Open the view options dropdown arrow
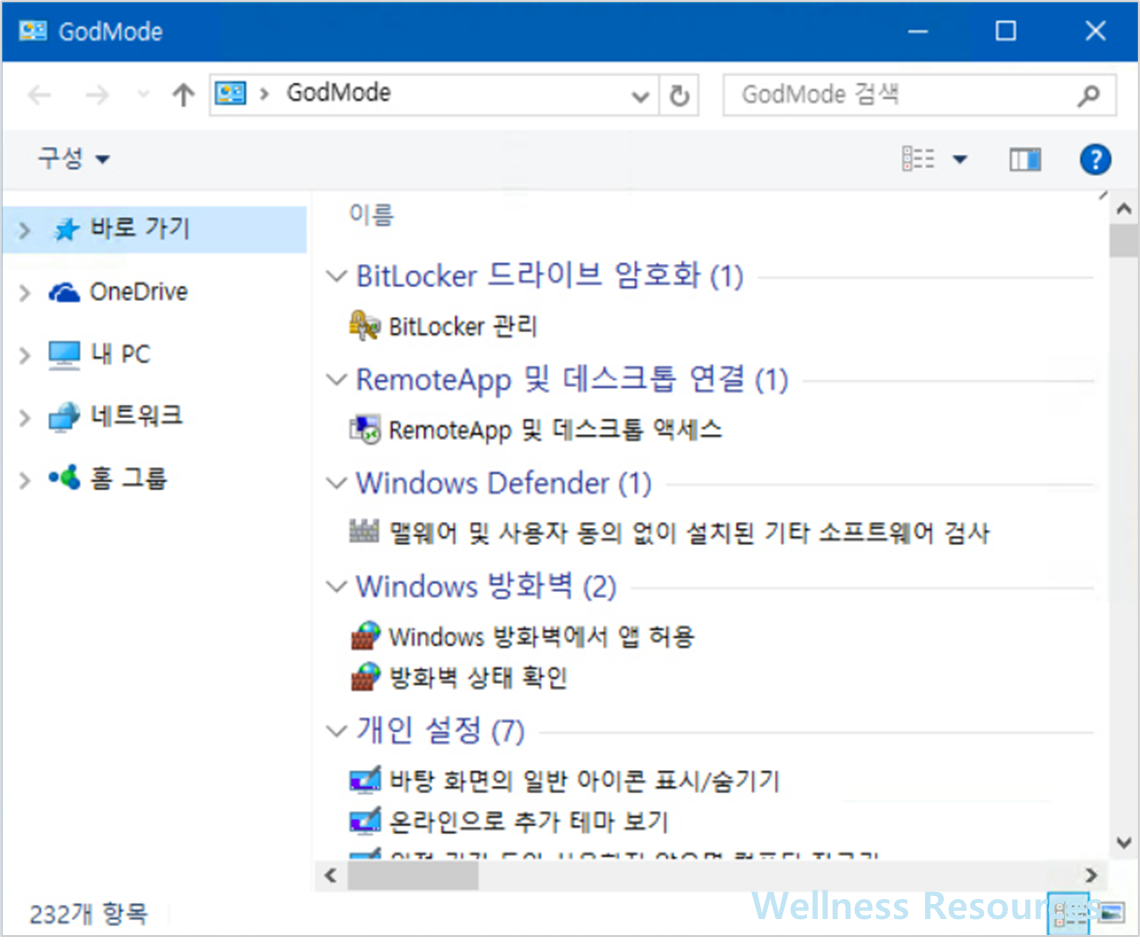The image size is (1140, 950). point(960,159)
